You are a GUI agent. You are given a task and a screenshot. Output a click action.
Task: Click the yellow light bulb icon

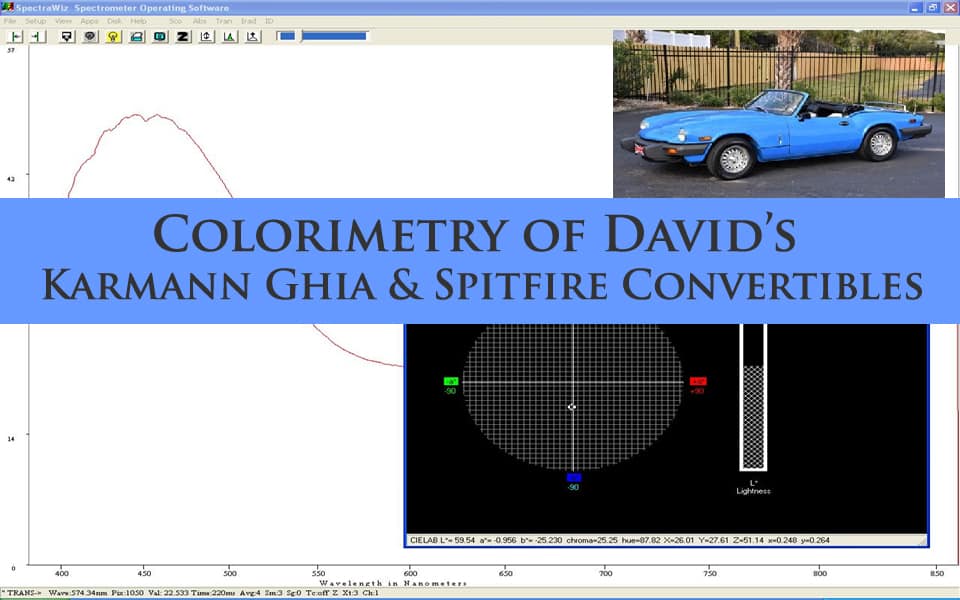113,37
